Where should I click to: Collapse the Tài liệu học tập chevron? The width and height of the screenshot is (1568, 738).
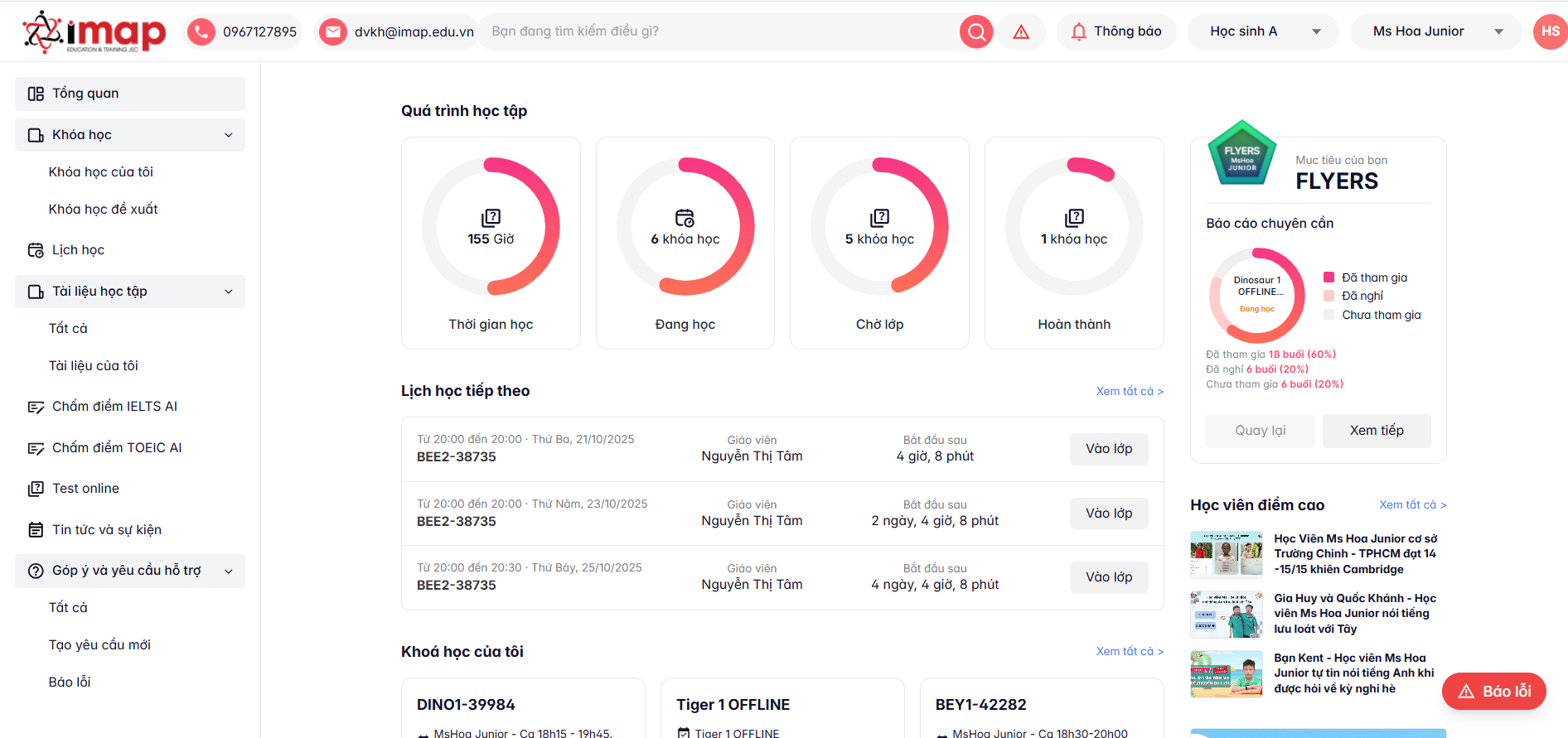point(228,292)
